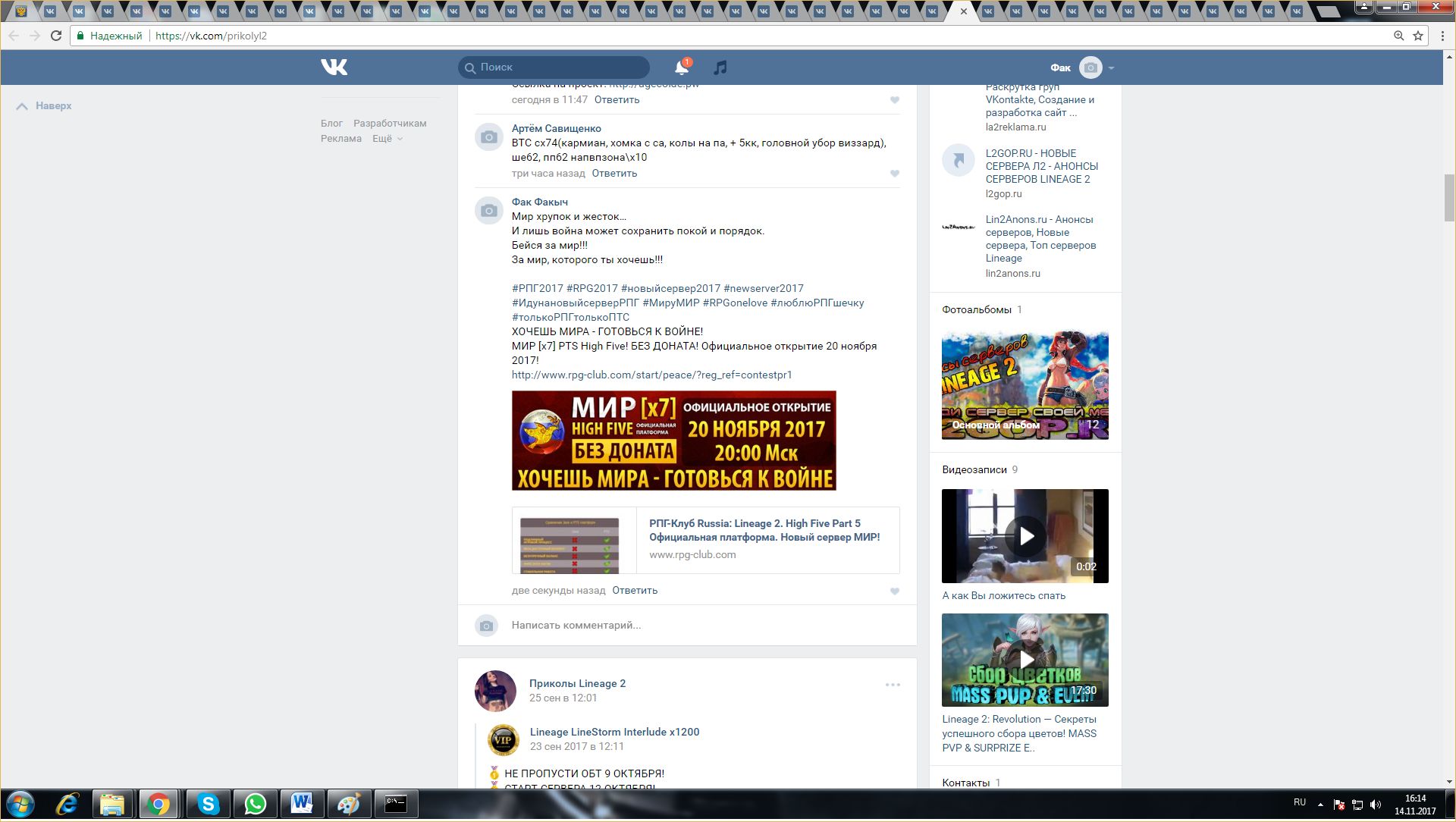Image resolution: width=1456 pixels, height=822 pixels.
Task: Like Фак Факыч's comment with heart
Action: (895, 591)
